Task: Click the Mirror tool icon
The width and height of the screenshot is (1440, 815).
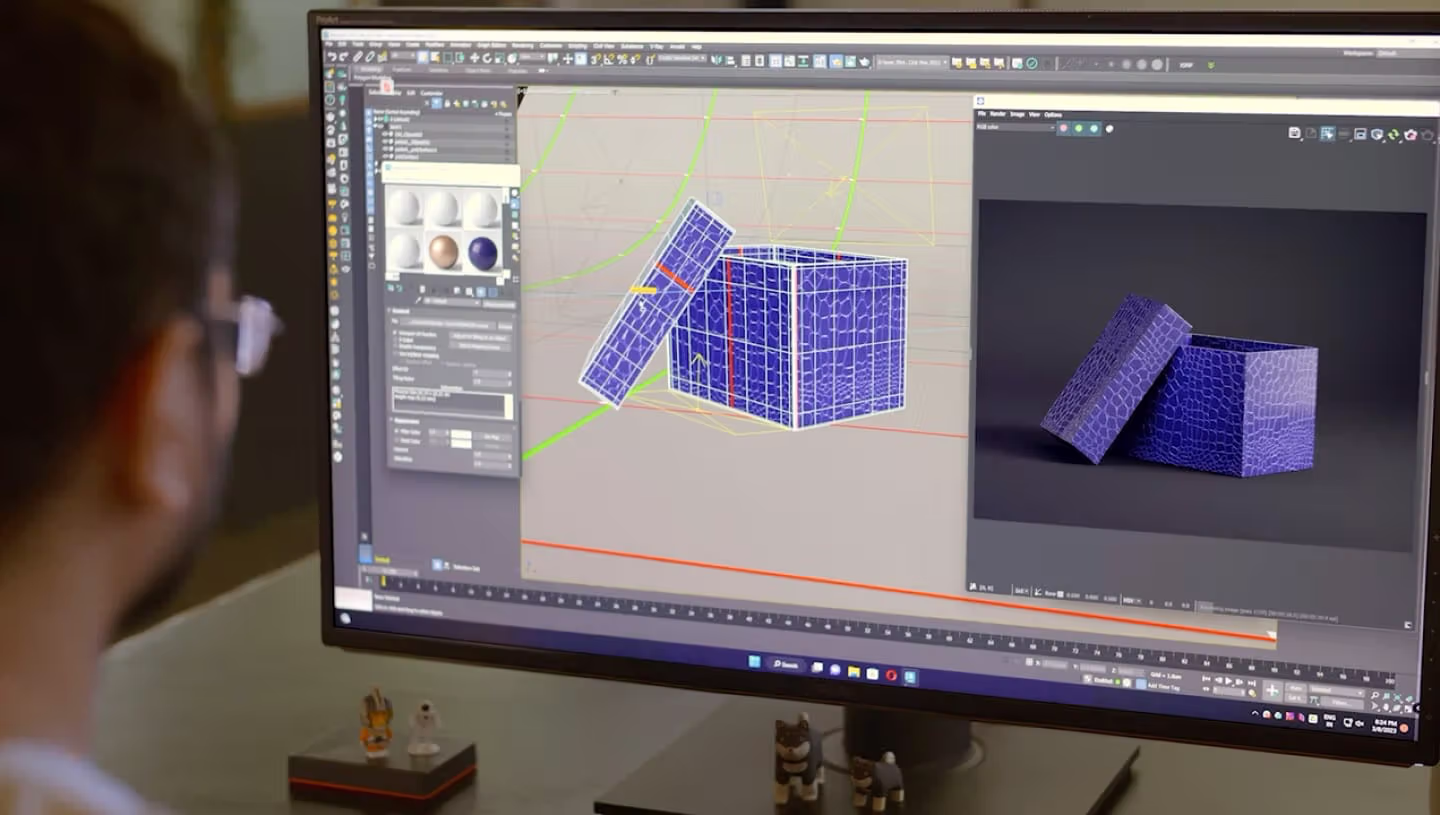Action: pyautogui.click(x=717, y=60)
